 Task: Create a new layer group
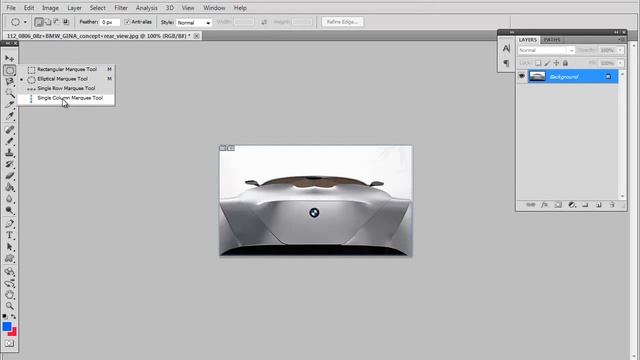coord(585,205)
